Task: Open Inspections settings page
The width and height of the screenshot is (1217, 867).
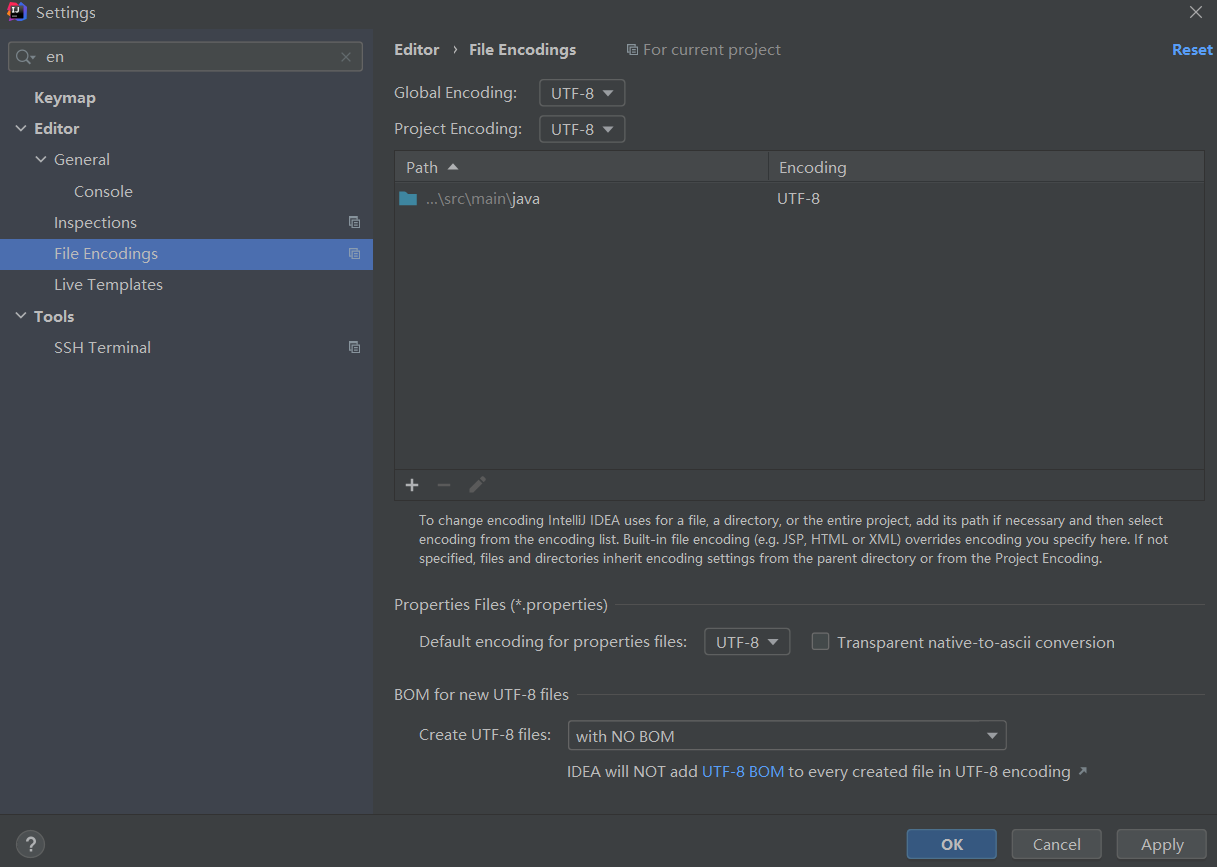Action: coord(95,222)
